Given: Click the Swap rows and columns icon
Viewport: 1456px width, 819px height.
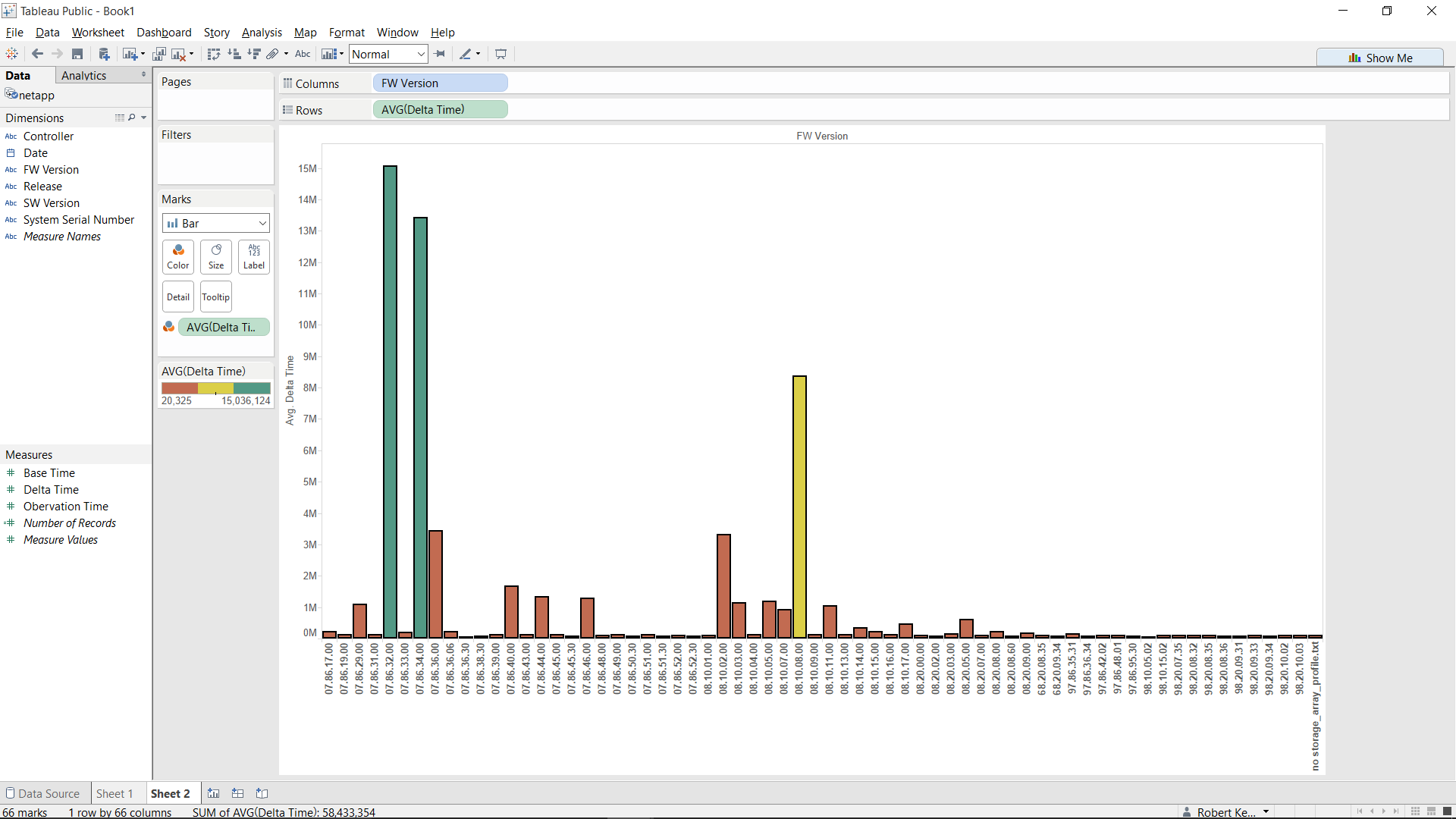Looking at the screenshot, I should [214, 54].
